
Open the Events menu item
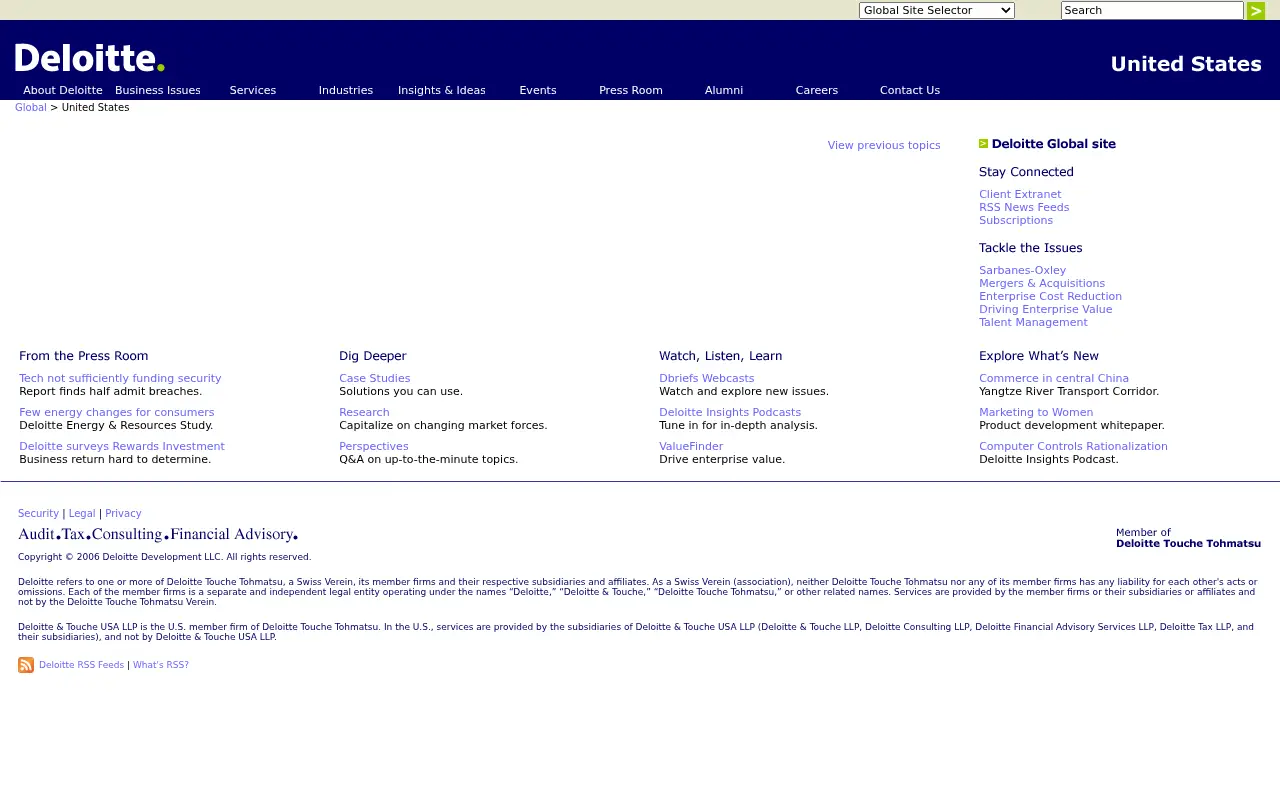point(538,90)
